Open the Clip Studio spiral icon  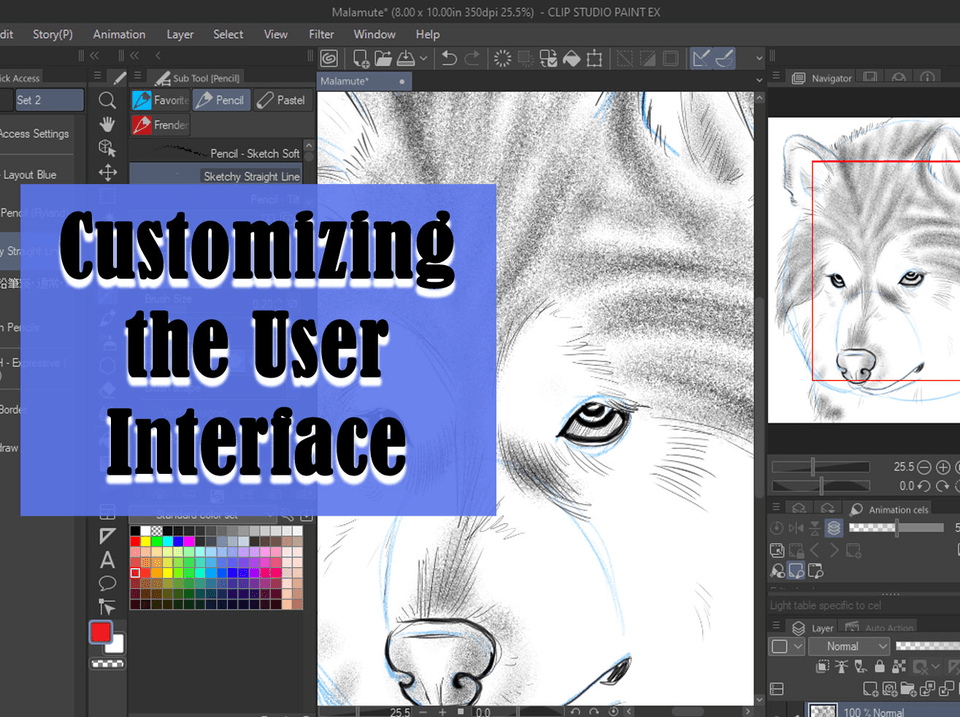tap(329, 59)
